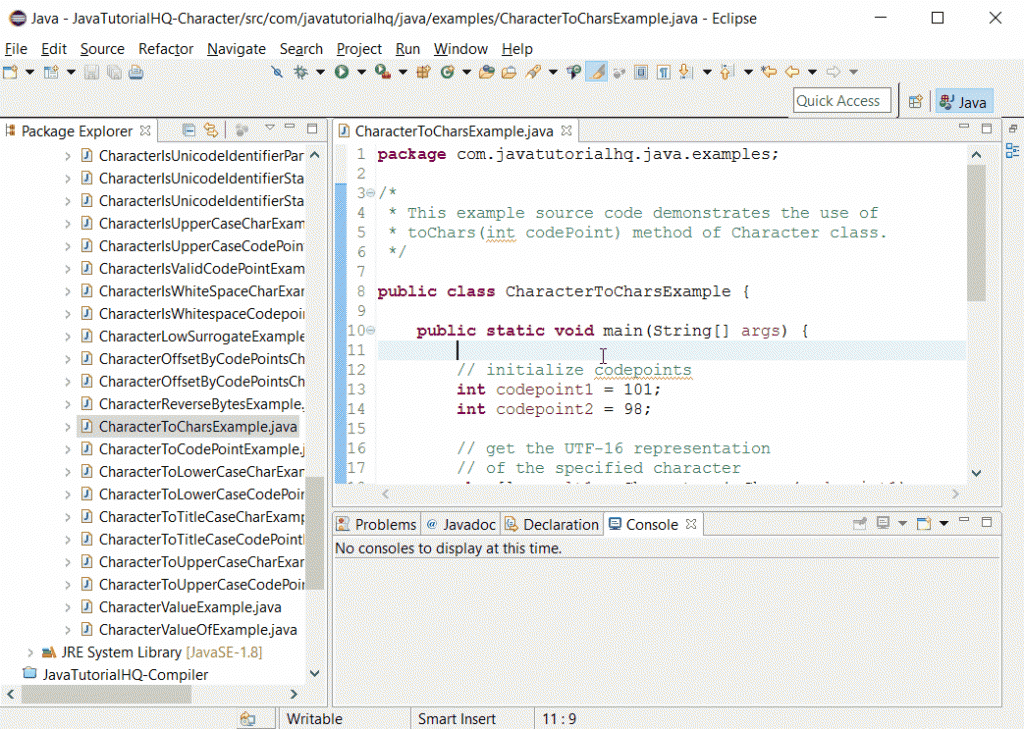Screen dimensions: 1024x729
Task: Select CharacterValueExample.java in Package Explorer
Action: coord(189,607)
